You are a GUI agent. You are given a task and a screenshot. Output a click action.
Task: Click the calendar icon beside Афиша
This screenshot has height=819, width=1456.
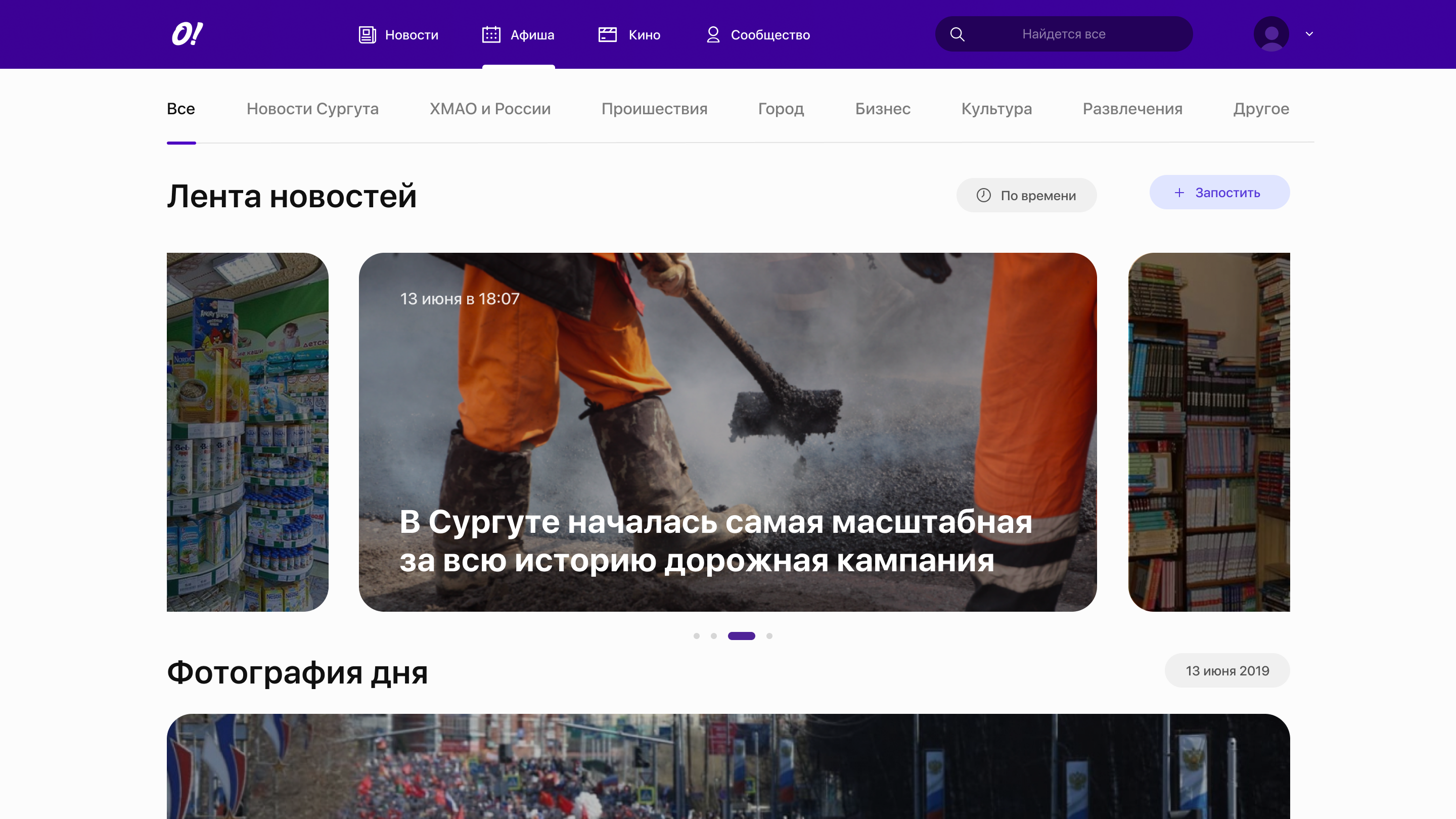coord(490,34)
